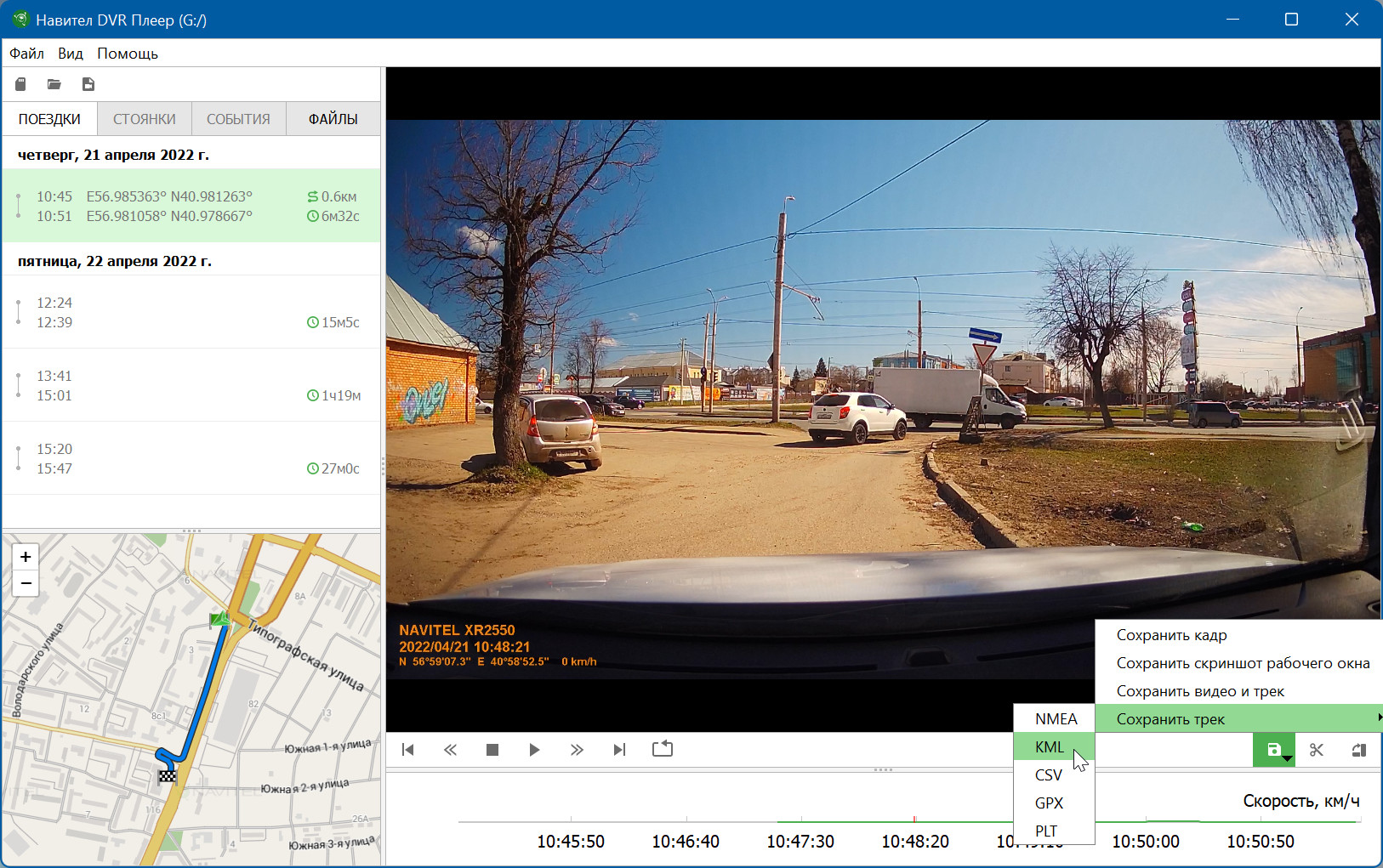Click the icon right of the scissors

[x=1359, y=750]
